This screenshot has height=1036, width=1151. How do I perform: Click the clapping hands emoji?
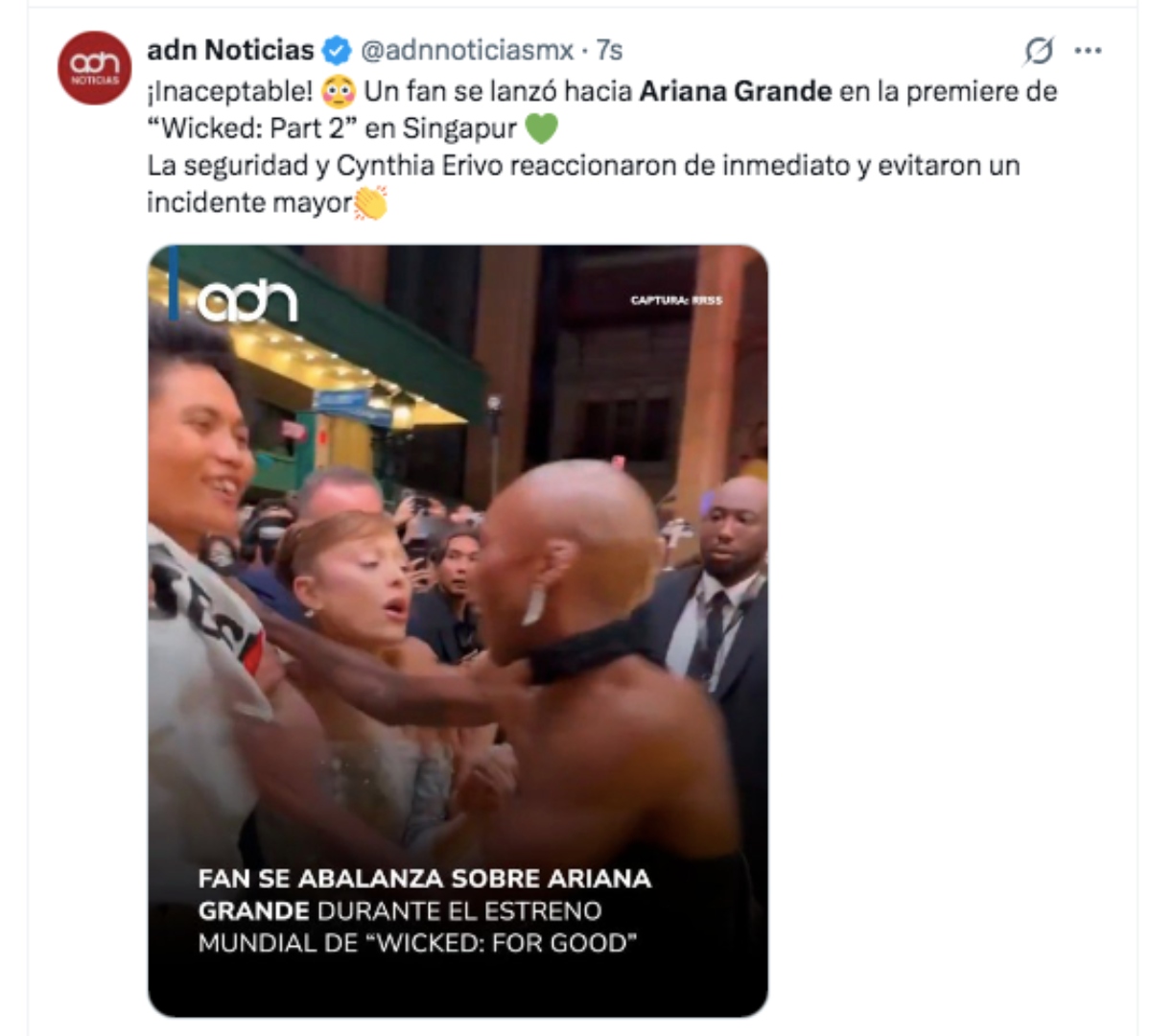click(370, 202)
